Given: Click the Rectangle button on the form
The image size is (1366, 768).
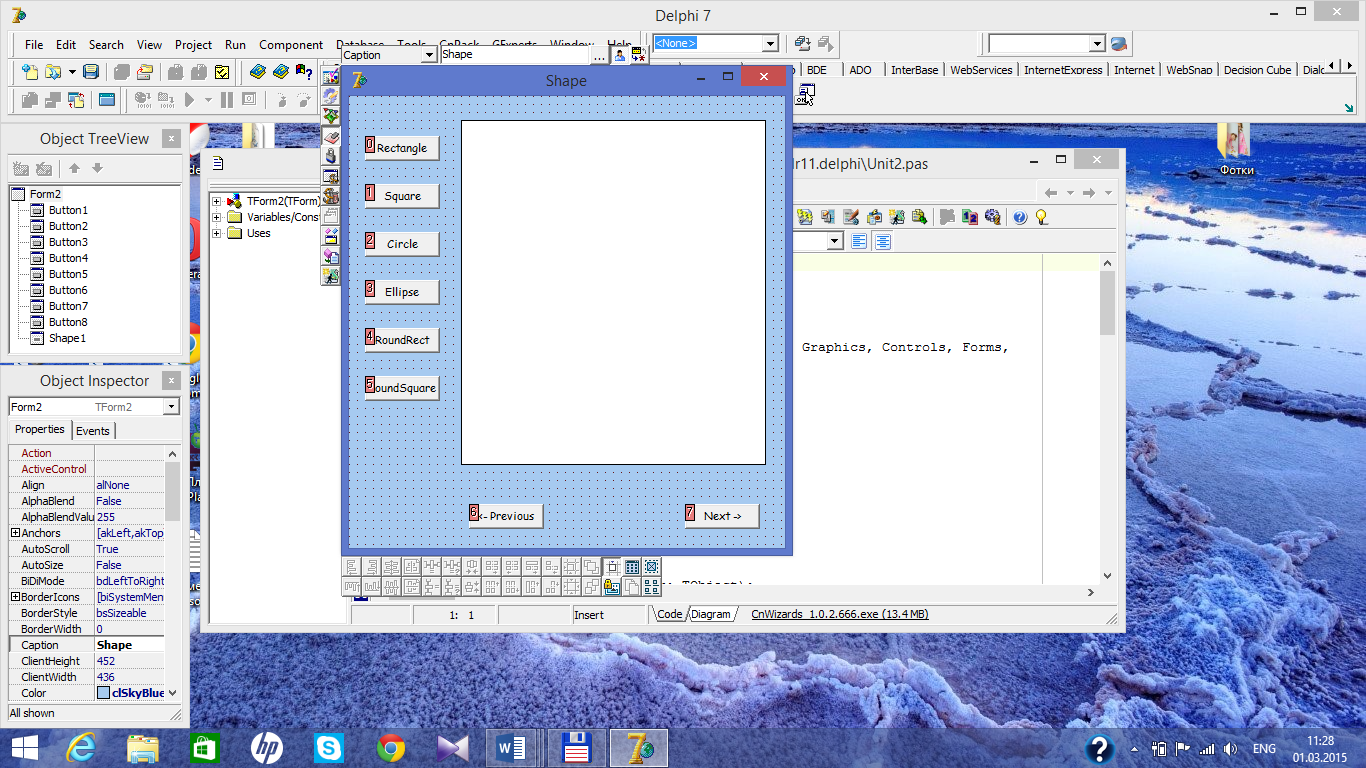Looking at the screenshot, I should tap(402, 148).
